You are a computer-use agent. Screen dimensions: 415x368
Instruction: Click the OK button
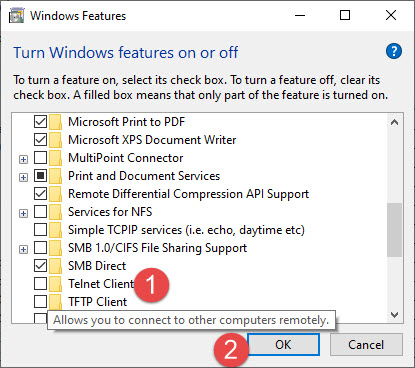coord(283,345)
